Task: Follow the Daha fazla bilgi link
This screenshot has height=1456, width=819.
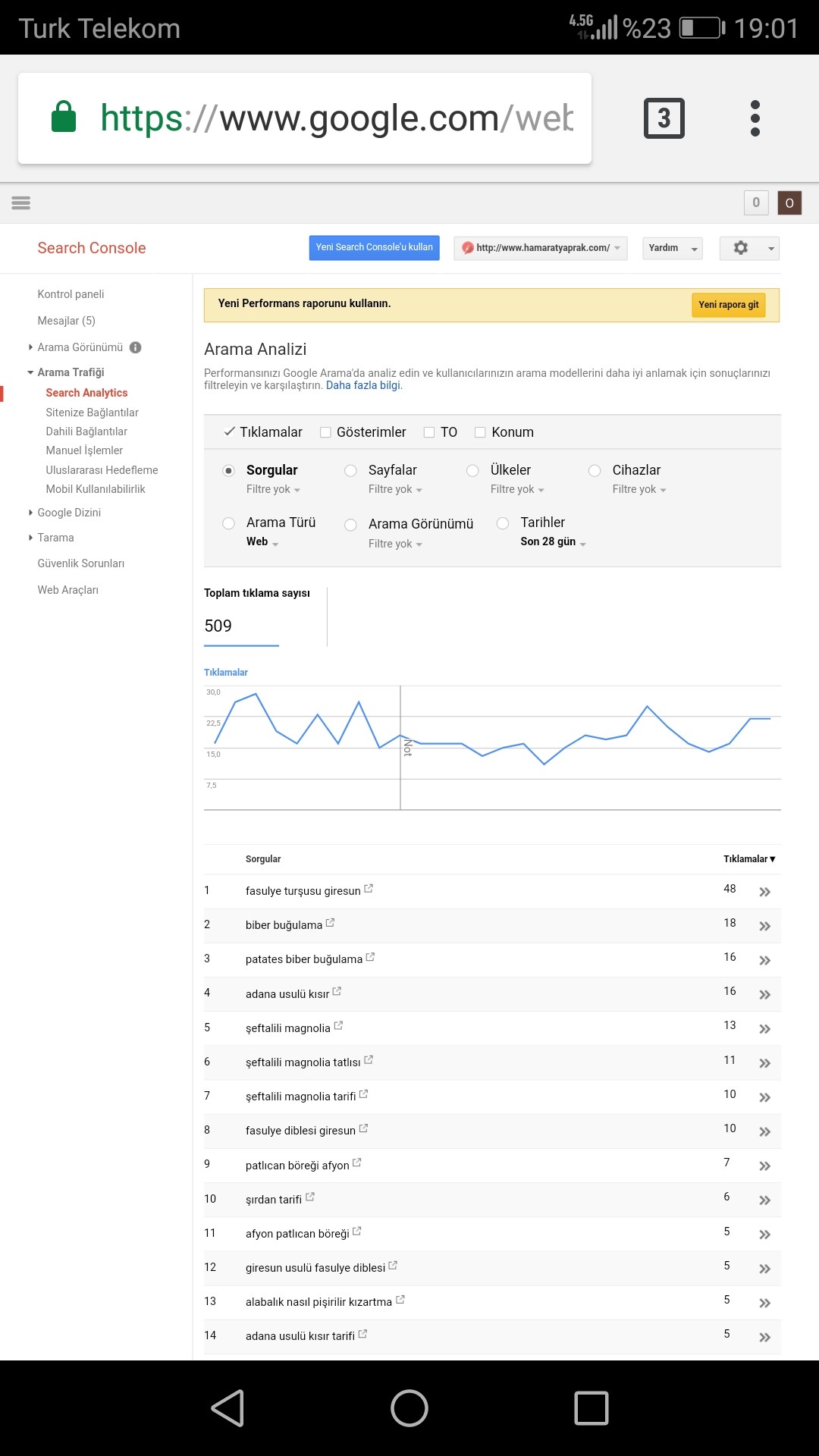Action: [363, 385]
